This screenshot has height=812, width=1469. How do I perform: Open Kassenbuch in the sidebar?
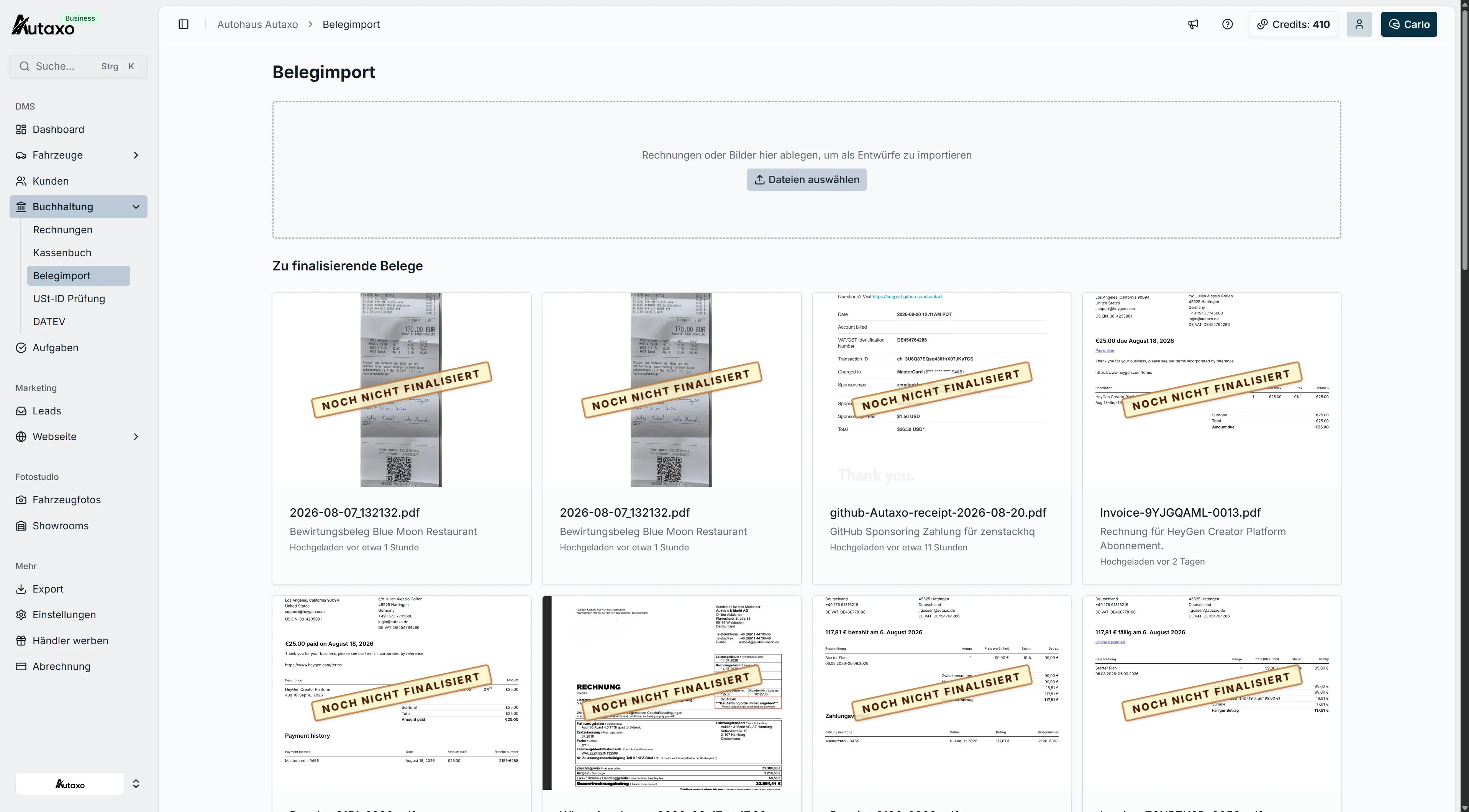tap(62, 253)
